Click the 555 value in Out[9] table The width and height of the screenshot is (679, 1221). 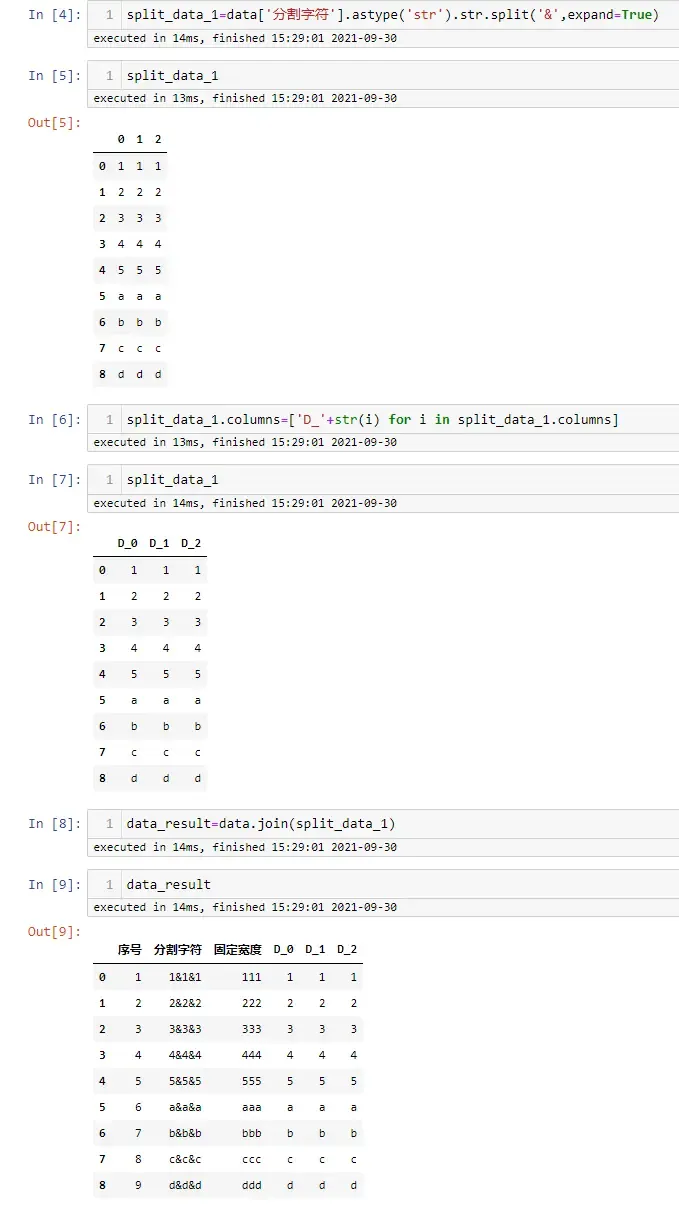coord(251,1081)
